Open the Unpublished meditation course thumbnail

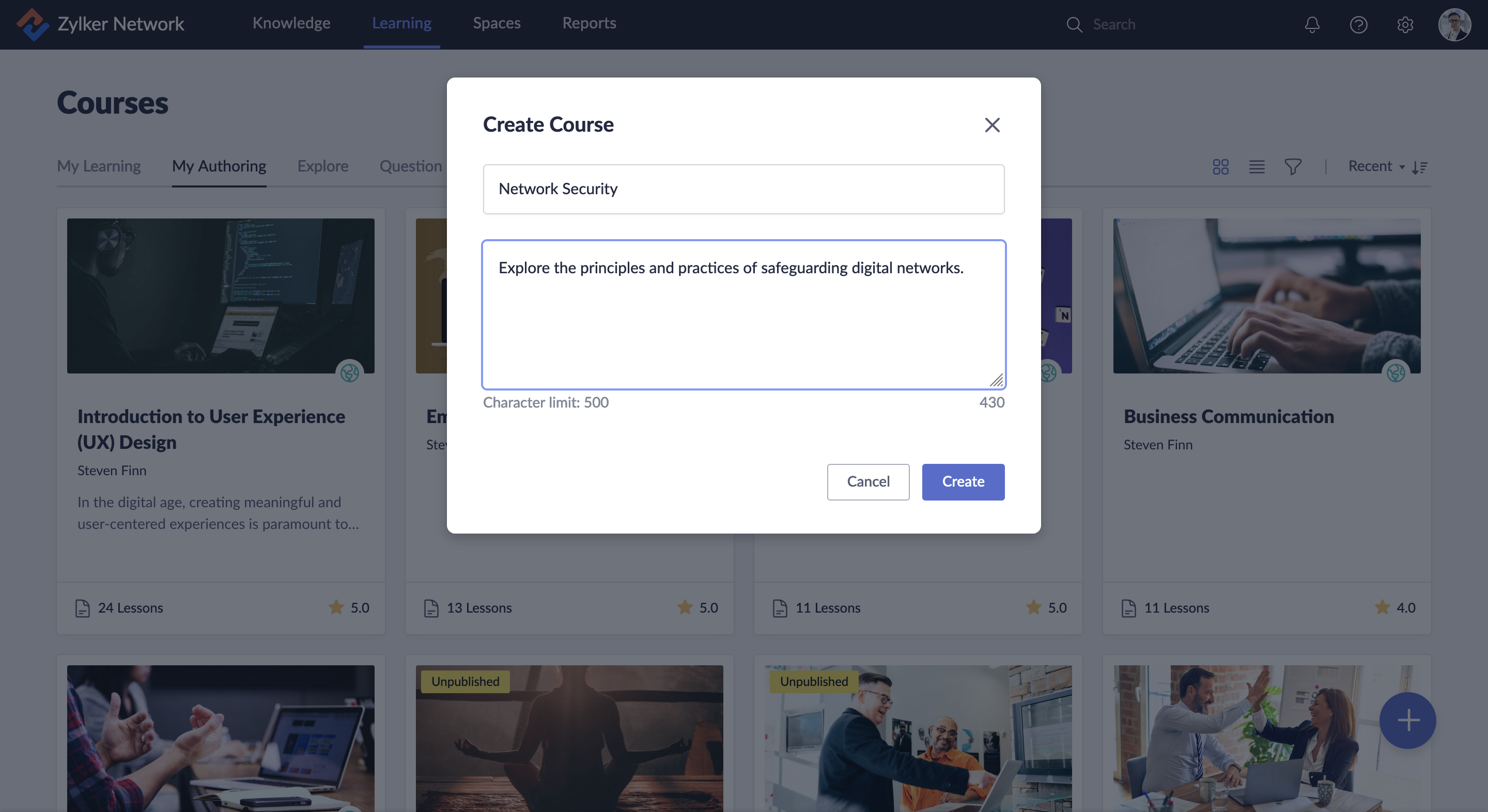point(569,739)
